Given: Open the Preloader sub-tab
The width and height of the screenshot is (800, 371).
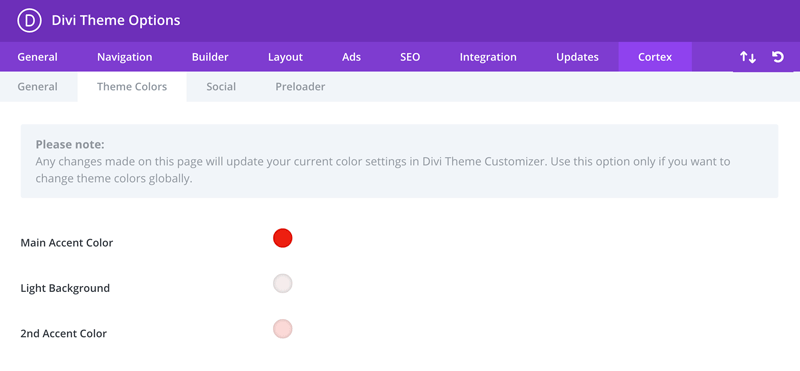Looking at the screenshot, I should click(x=301, y=87).
